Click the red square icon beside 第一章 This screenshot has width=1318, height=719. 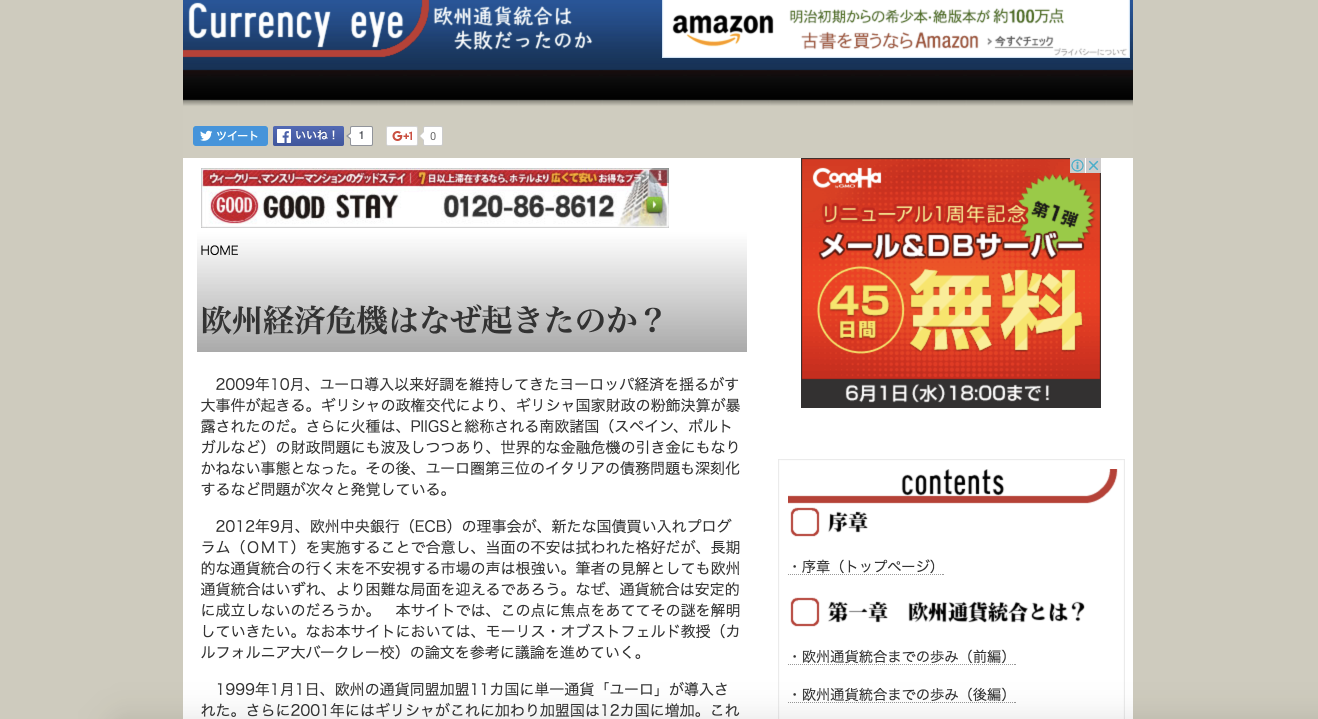pos(804,612)
